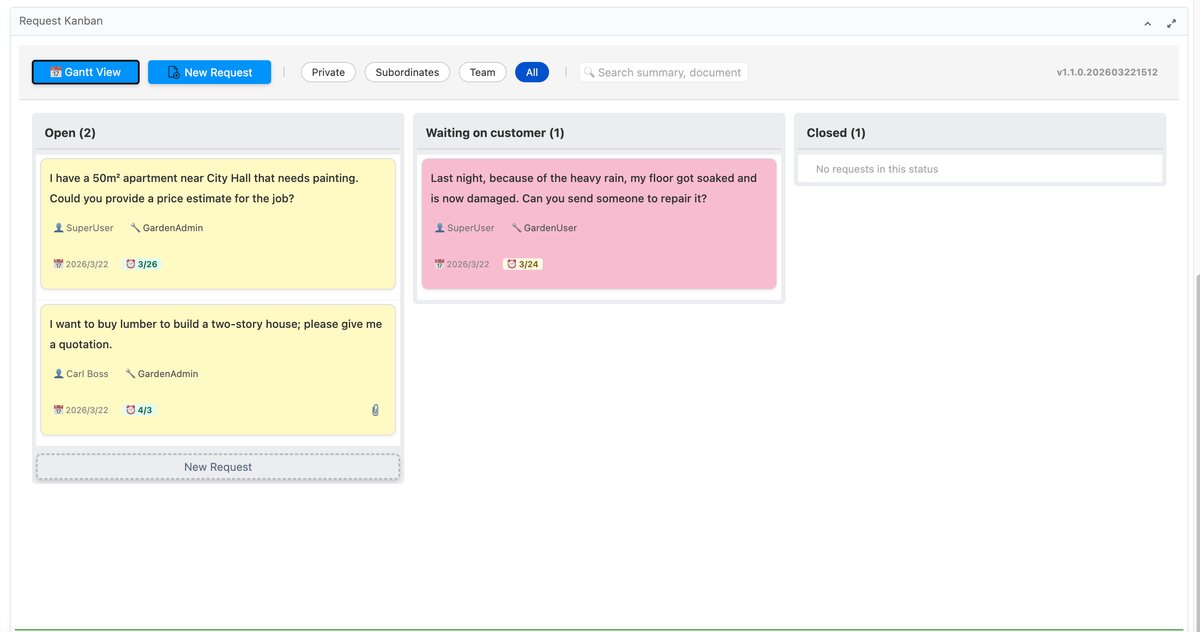Click the 3/24 due date alarm badge
This screenshot has height=632, width=1200.
point(522,264)
